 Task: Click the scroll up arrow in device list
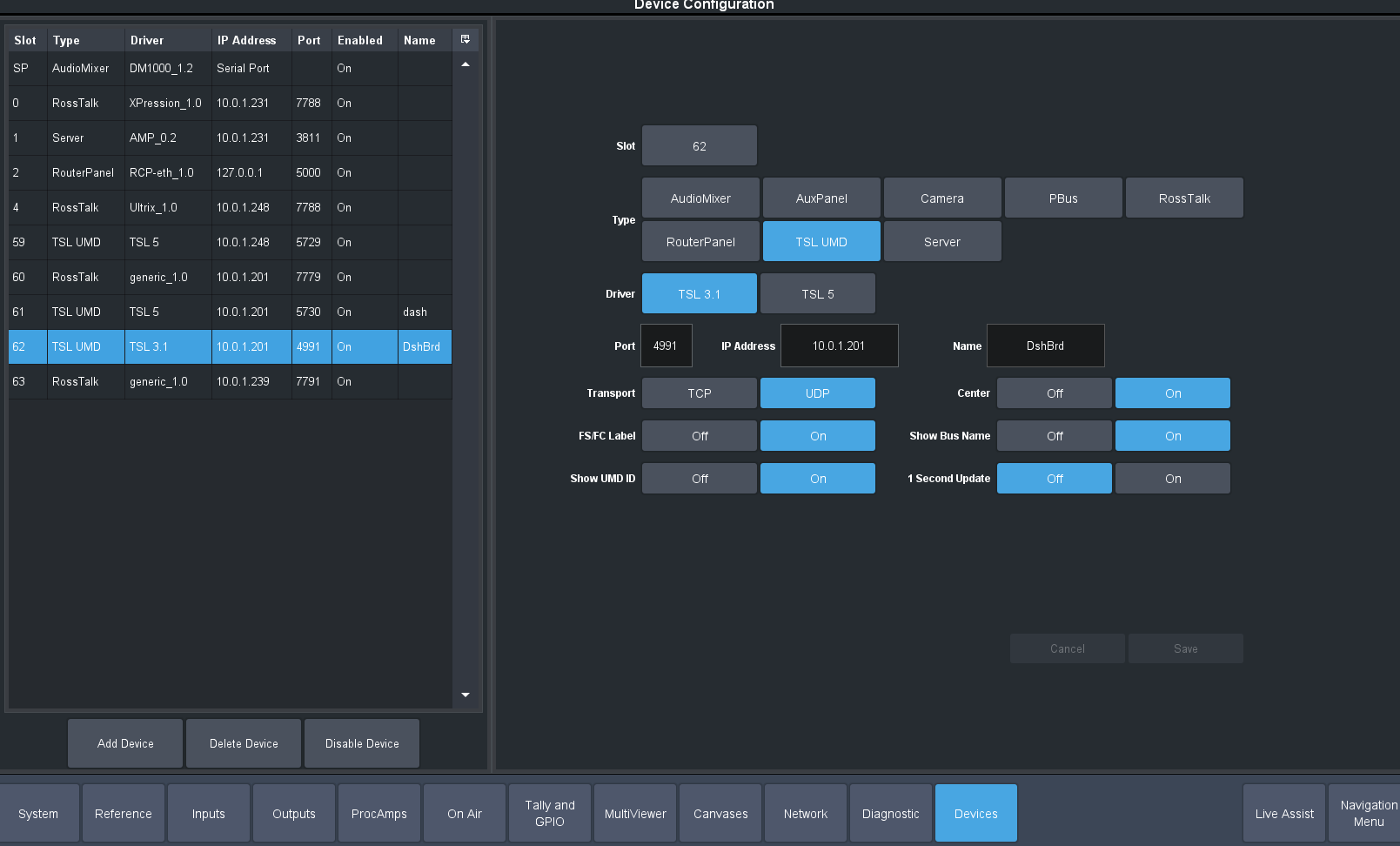click(466, 65)
